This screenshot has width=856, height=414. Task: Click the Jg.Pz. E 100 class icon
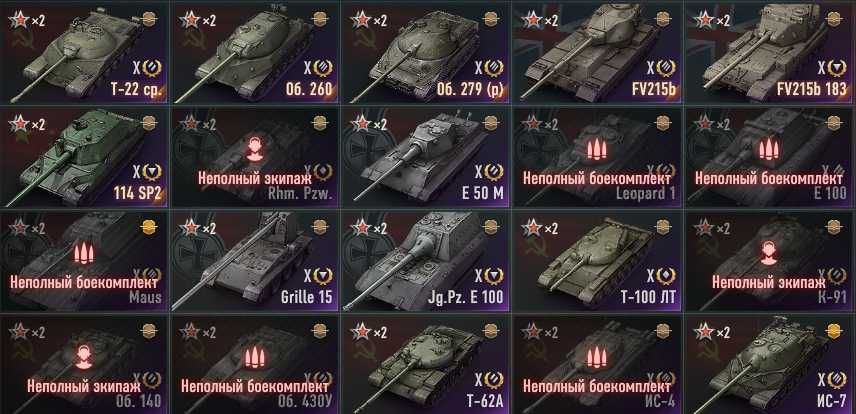click(494, 276)
